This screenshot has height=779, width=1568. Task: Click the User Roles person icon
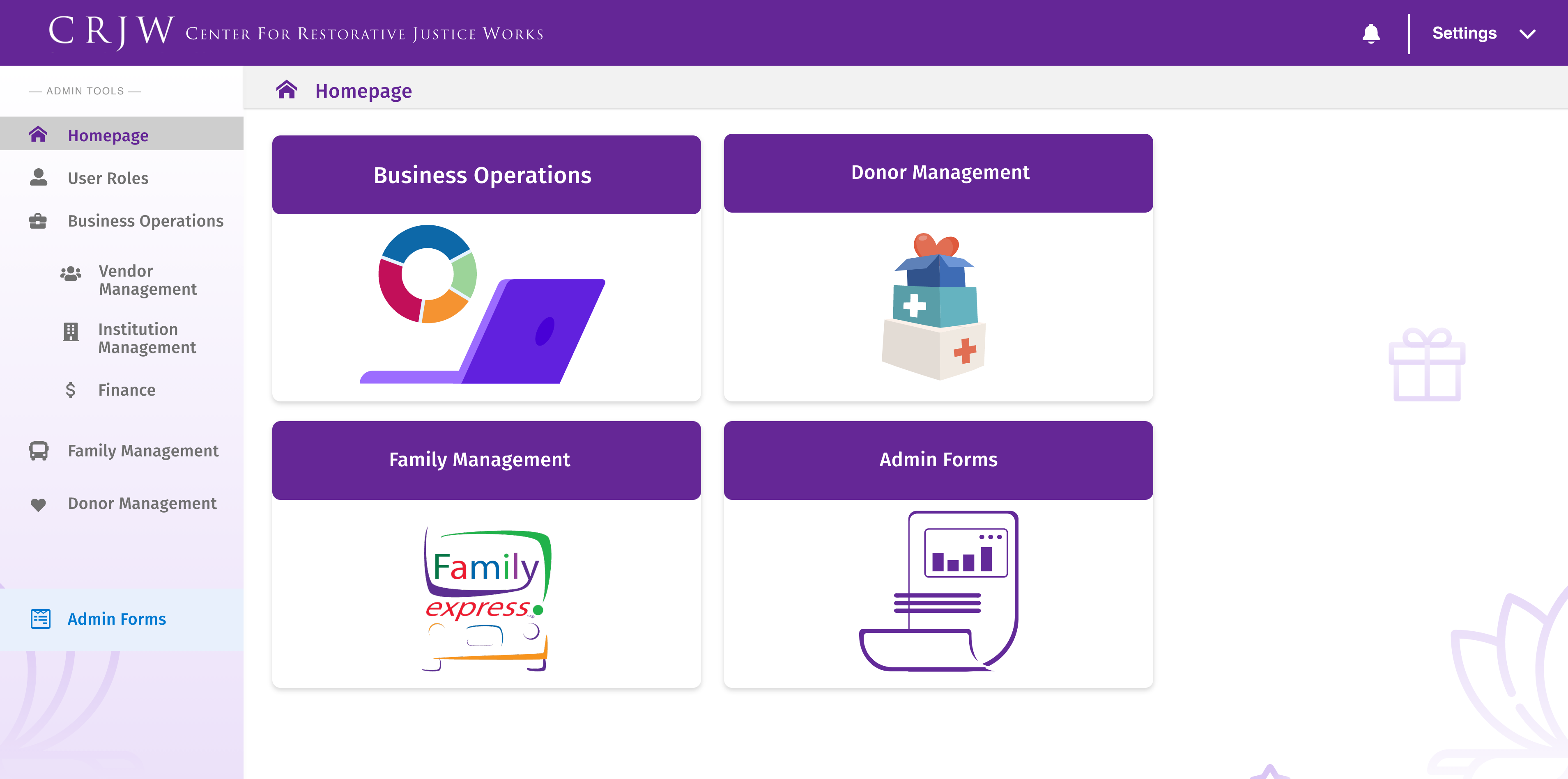tap(38, 178)
